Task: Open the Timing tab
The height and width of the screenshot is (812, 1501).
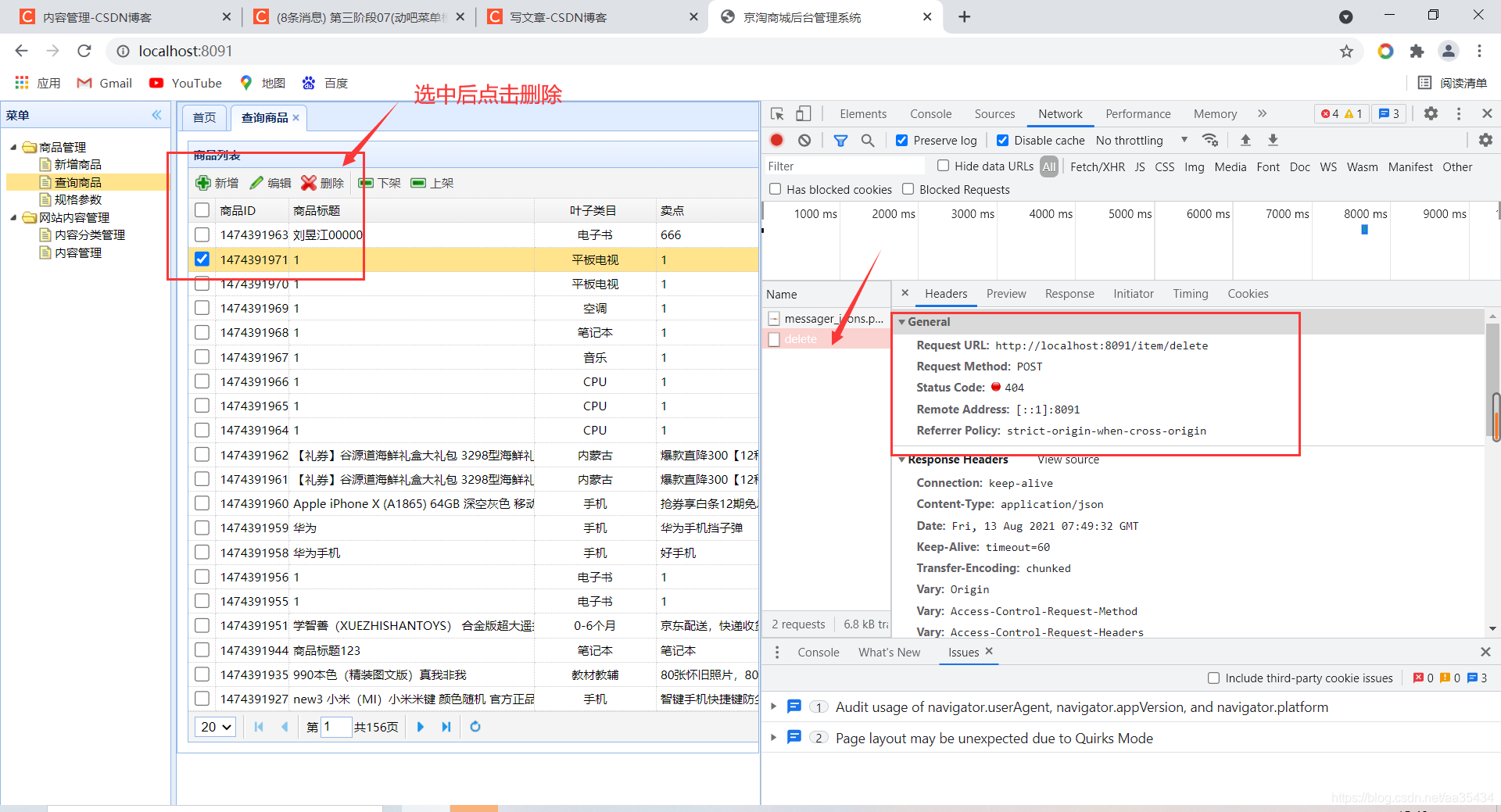Action: pyautogui.click(x=1190, y=294)
